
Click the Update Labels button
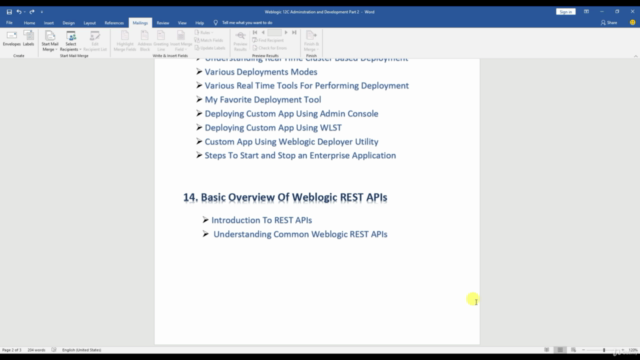pos(210,48)
